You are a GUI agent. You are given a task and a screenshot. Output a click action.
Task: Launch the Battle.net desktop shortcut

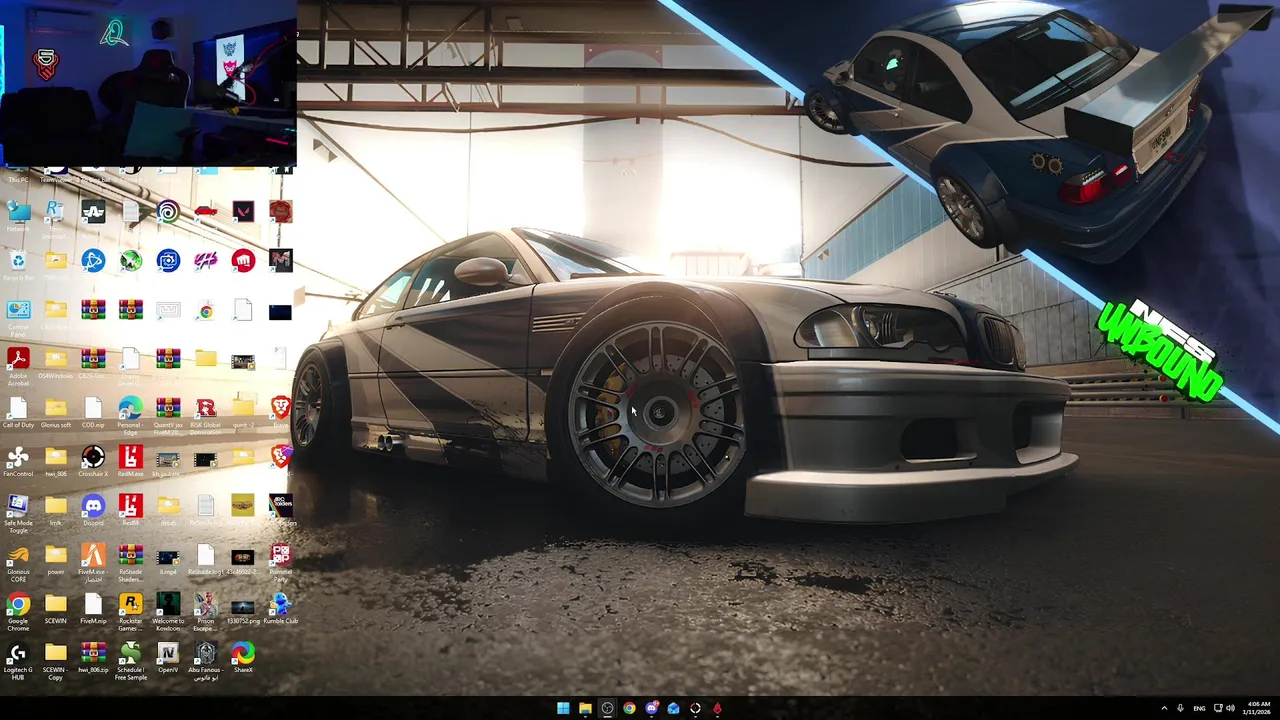tap(93, 261)
